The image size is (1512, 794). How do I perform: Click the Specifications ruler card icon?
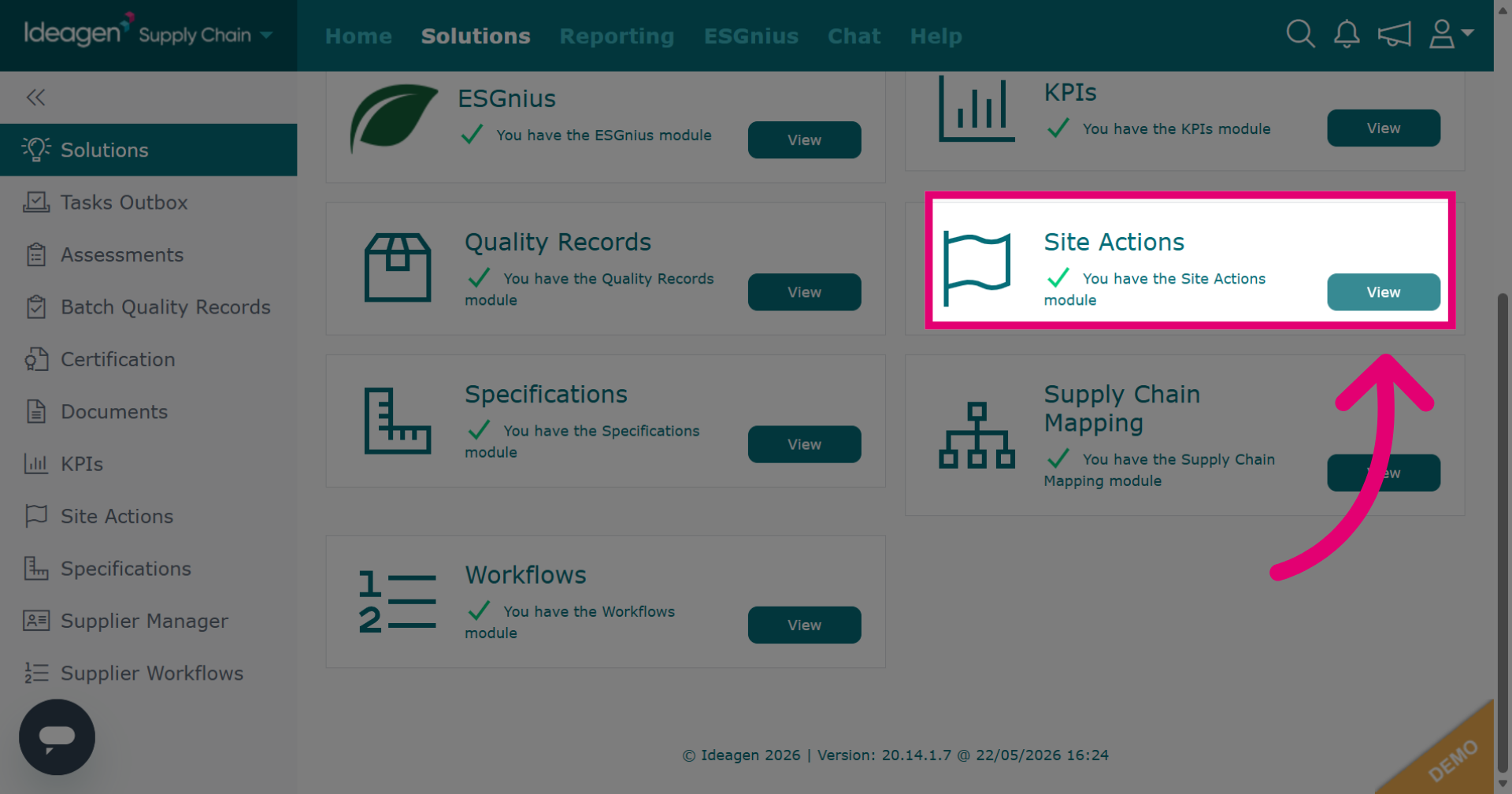pyautogui.click(x=398, y=421)
